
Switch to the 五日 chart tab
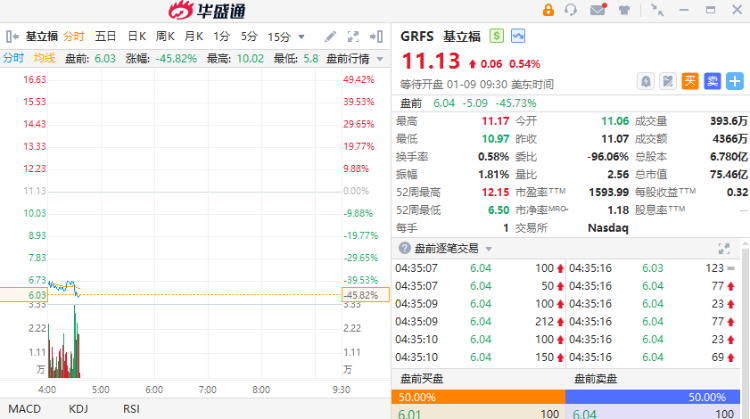click(x=106, y=36)
